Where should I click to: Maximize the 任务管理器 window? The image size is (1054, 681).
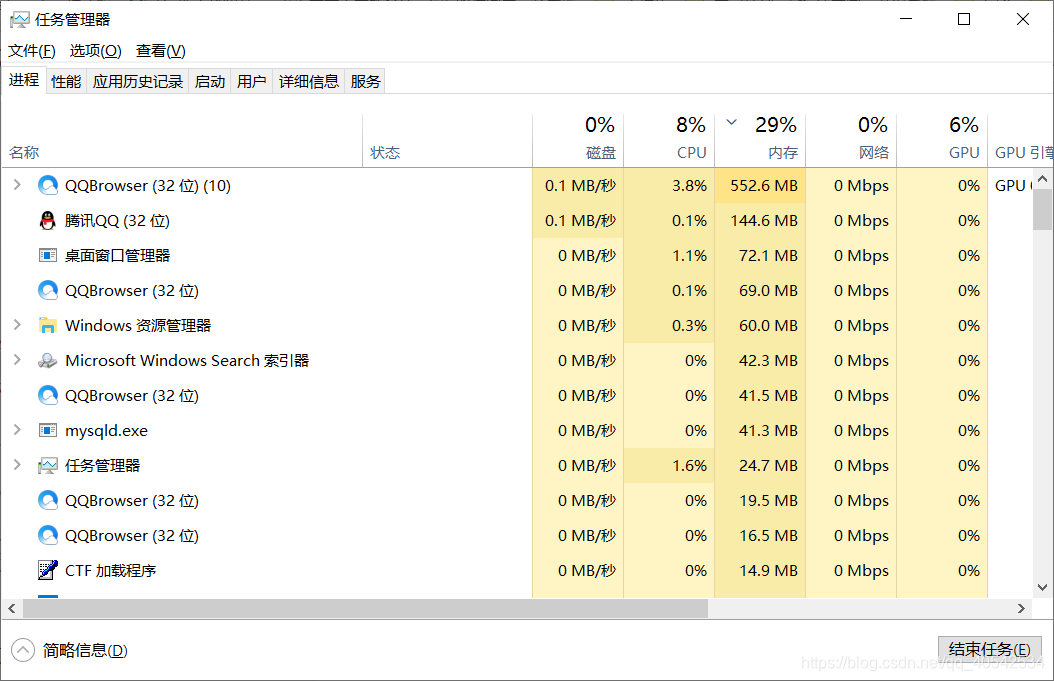pyautogui.click(x=964, y=19)
